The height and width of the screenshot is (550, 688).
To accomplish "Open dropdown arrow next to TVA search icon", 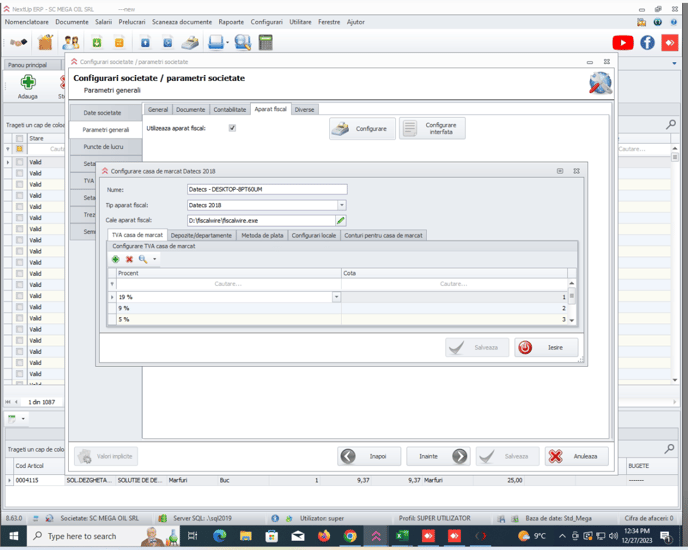I will click(154, 259).
